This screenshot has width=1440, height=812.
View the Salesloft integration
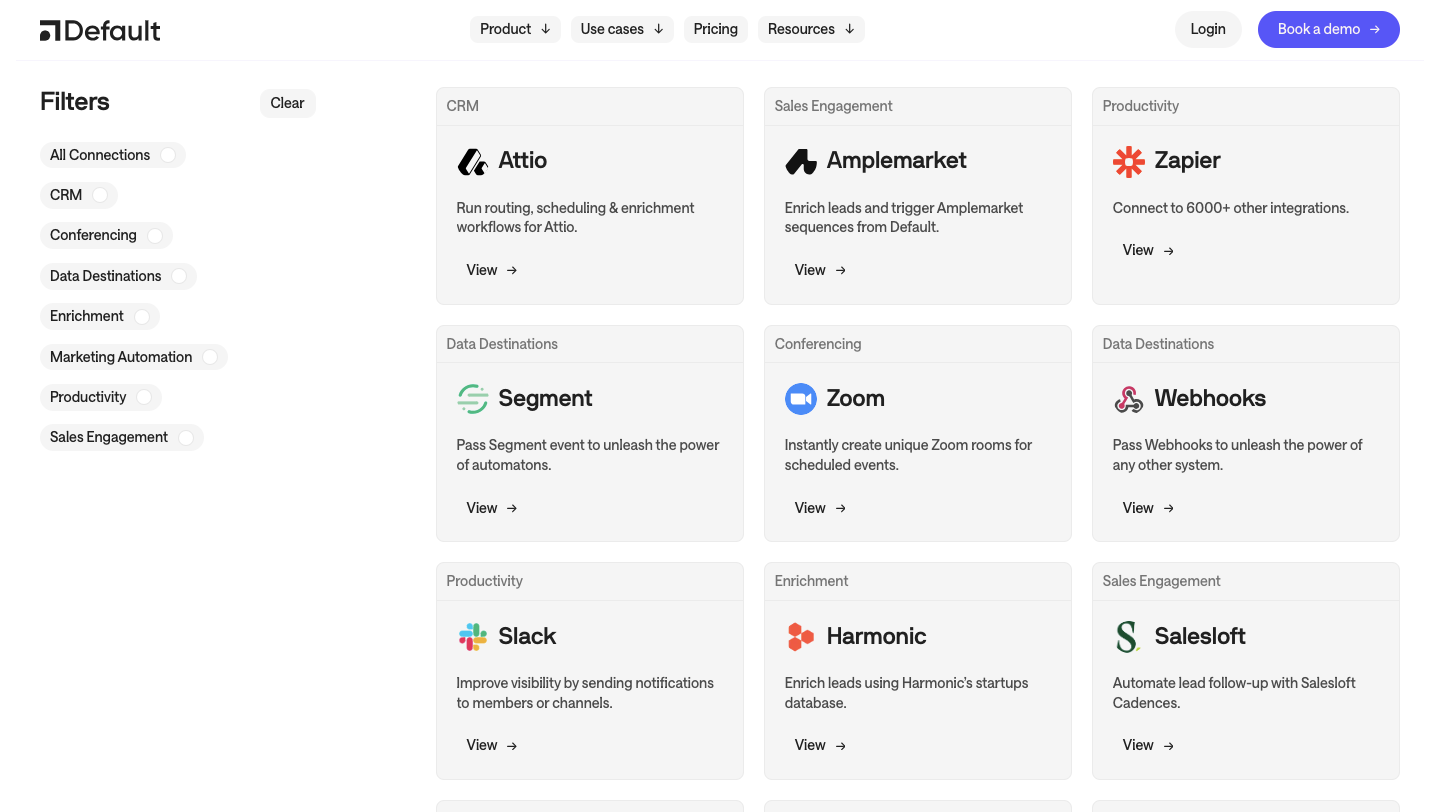[x=1148, y=746]
